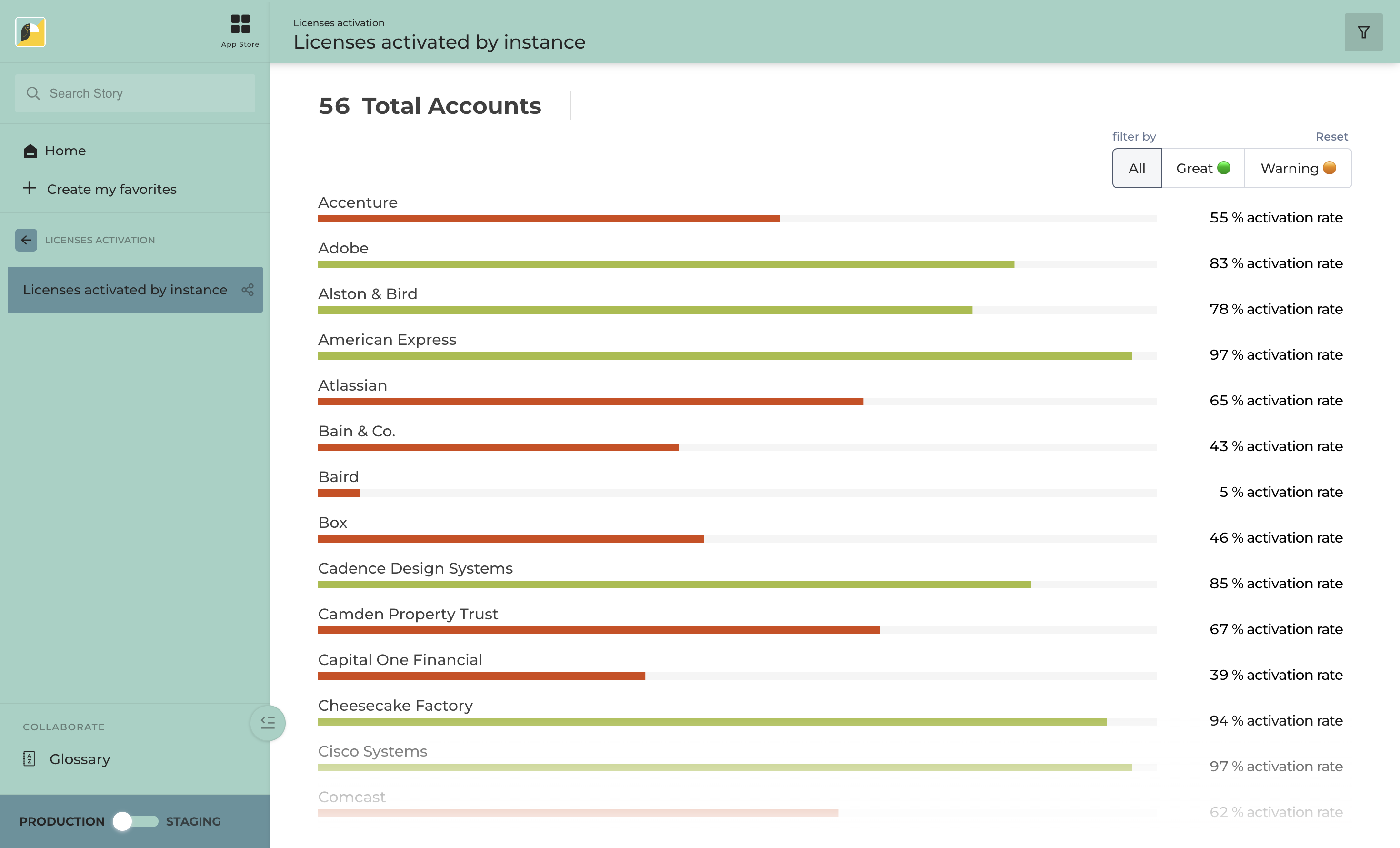Click the plus icon for Create my favorites
This screenshot has width=1400, height=848.
pos(29,188)
